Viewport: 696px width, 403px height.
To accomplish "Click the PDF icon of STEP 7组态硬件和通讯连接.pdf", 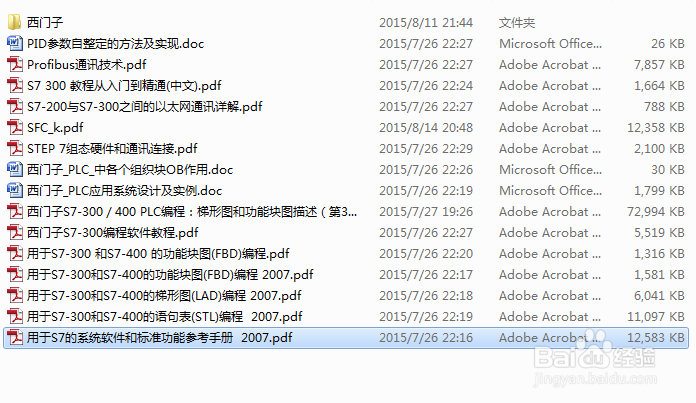I will point(15,148).
